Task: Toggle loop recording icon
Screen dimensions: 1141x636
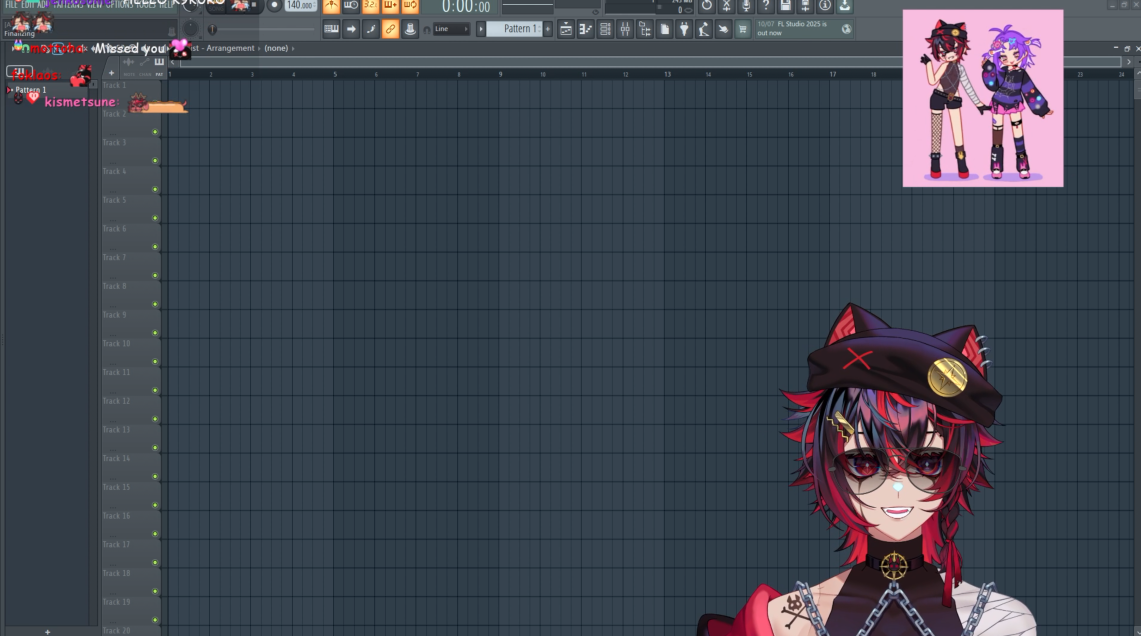Action: point(410,6)
